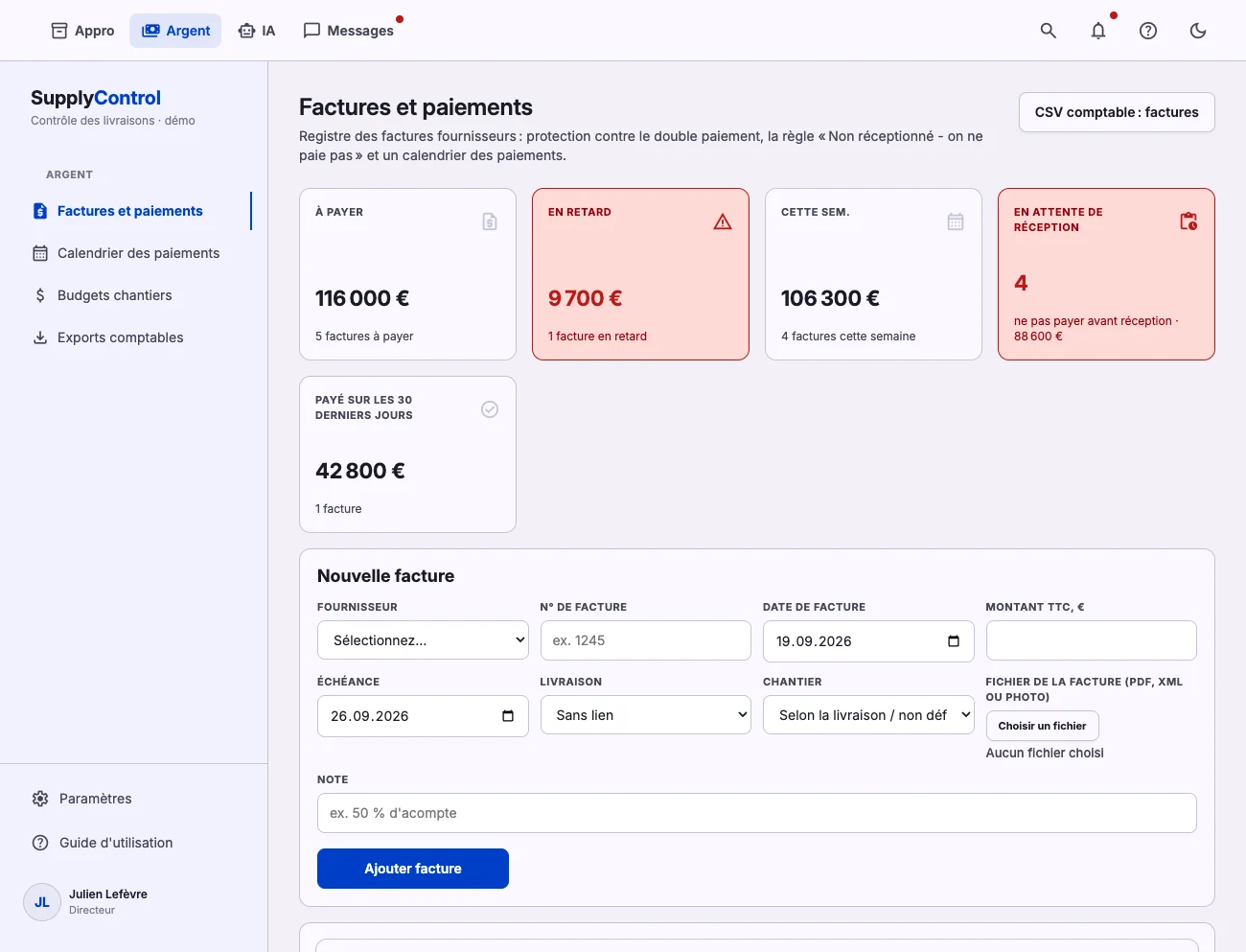
Task: Expand the Chantier dropdown
Action: [868, 715]
